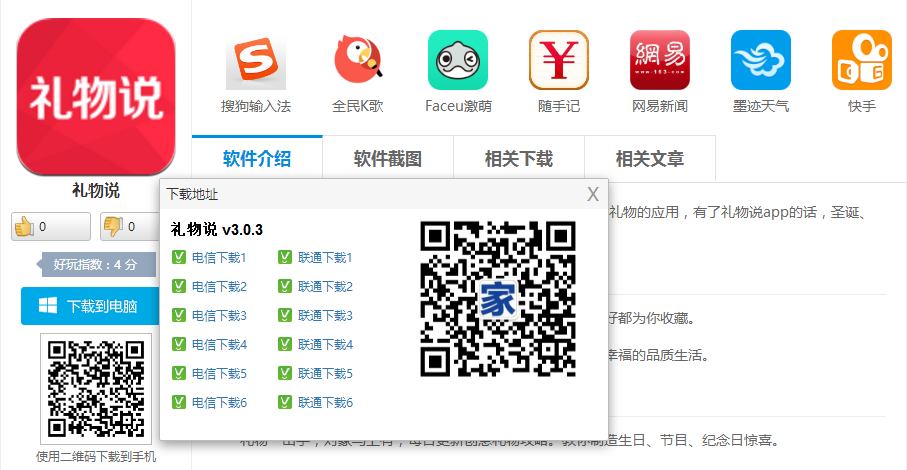Screen dimensions: 907x470
Task: Click the 全民K歌 text label
Action: tap(357, 106)
